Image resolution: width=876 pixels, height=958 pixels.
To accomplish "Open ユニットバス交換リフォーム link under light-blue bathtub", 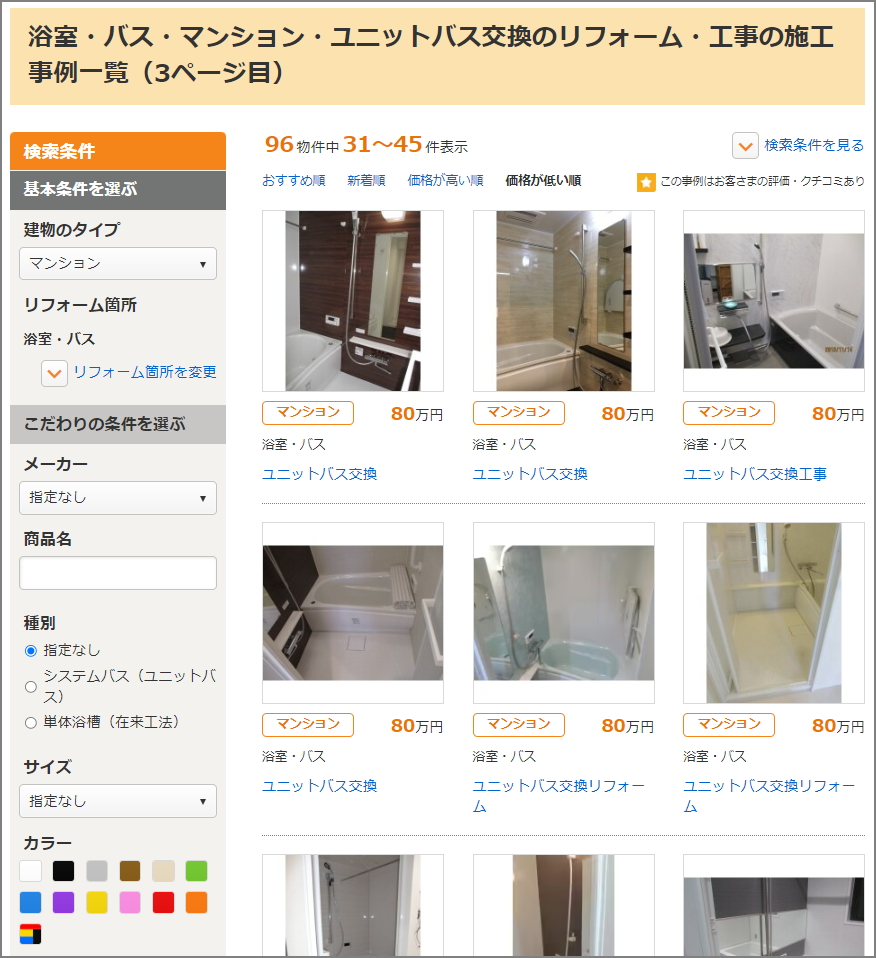I will pyautogui.click(x=558, y=796).
